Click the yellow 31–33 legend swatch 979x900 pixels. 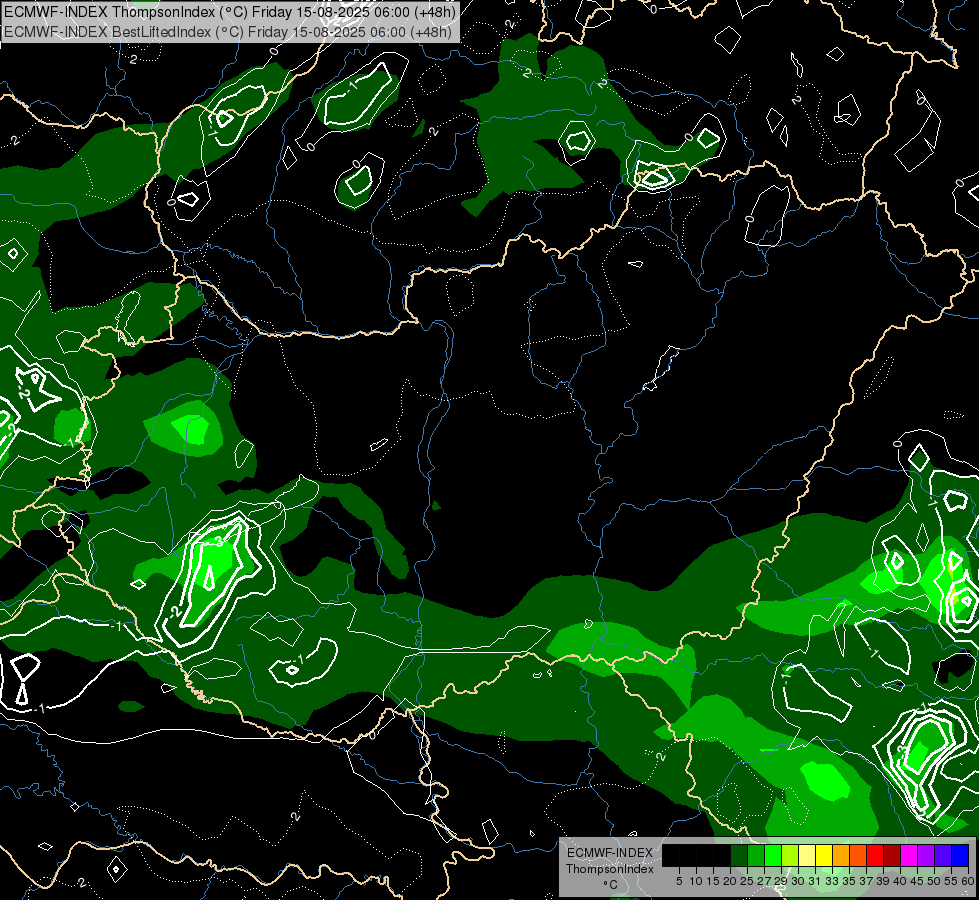(x=824, y=855)
